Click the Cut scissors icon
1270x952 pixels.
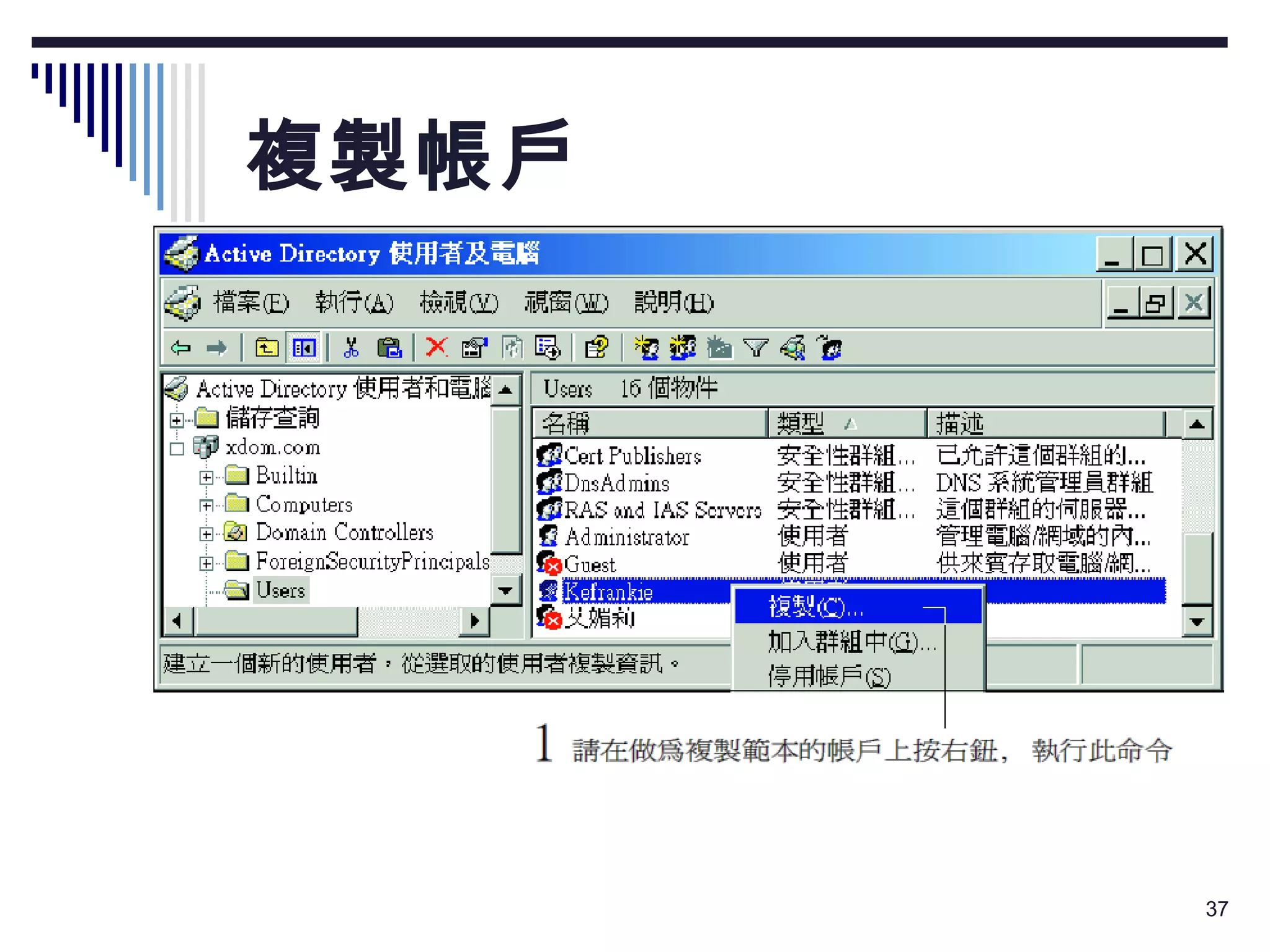pyautogui.click(x=351, y=348)
